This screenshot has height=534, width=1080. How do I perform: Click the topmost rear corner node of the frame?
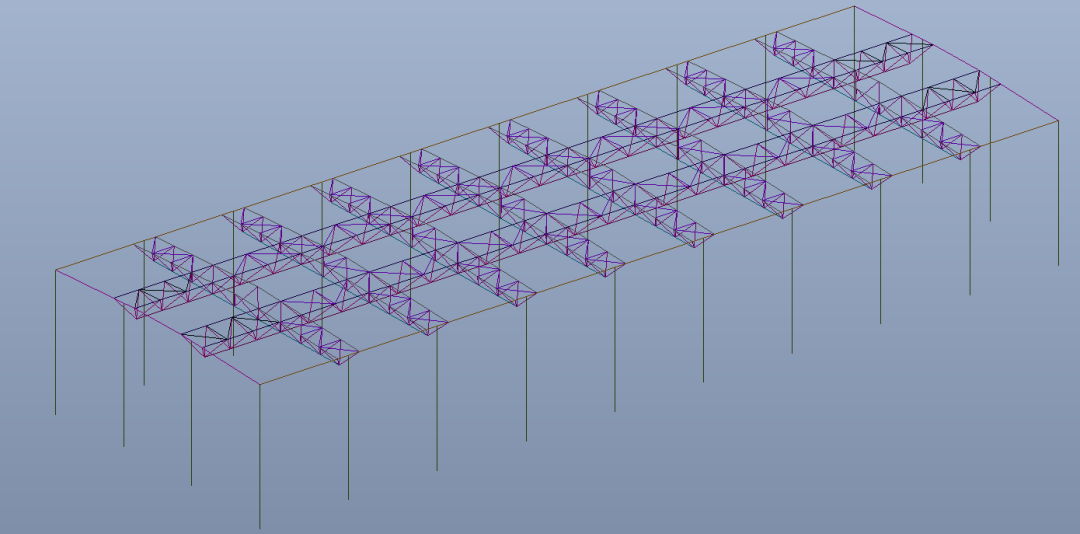click(854, 7)
